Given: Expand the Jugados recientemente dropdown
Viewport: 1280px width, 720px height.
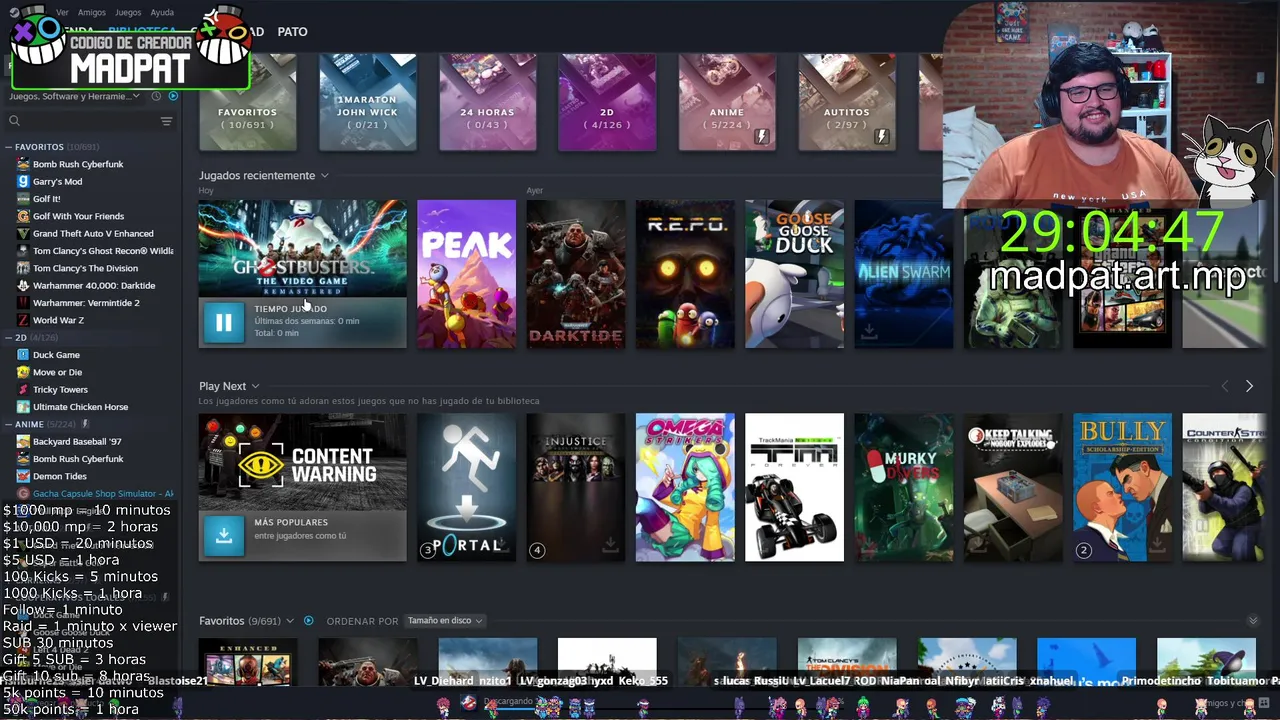Looking at the screenshot, I should click(x=324, y=176).
